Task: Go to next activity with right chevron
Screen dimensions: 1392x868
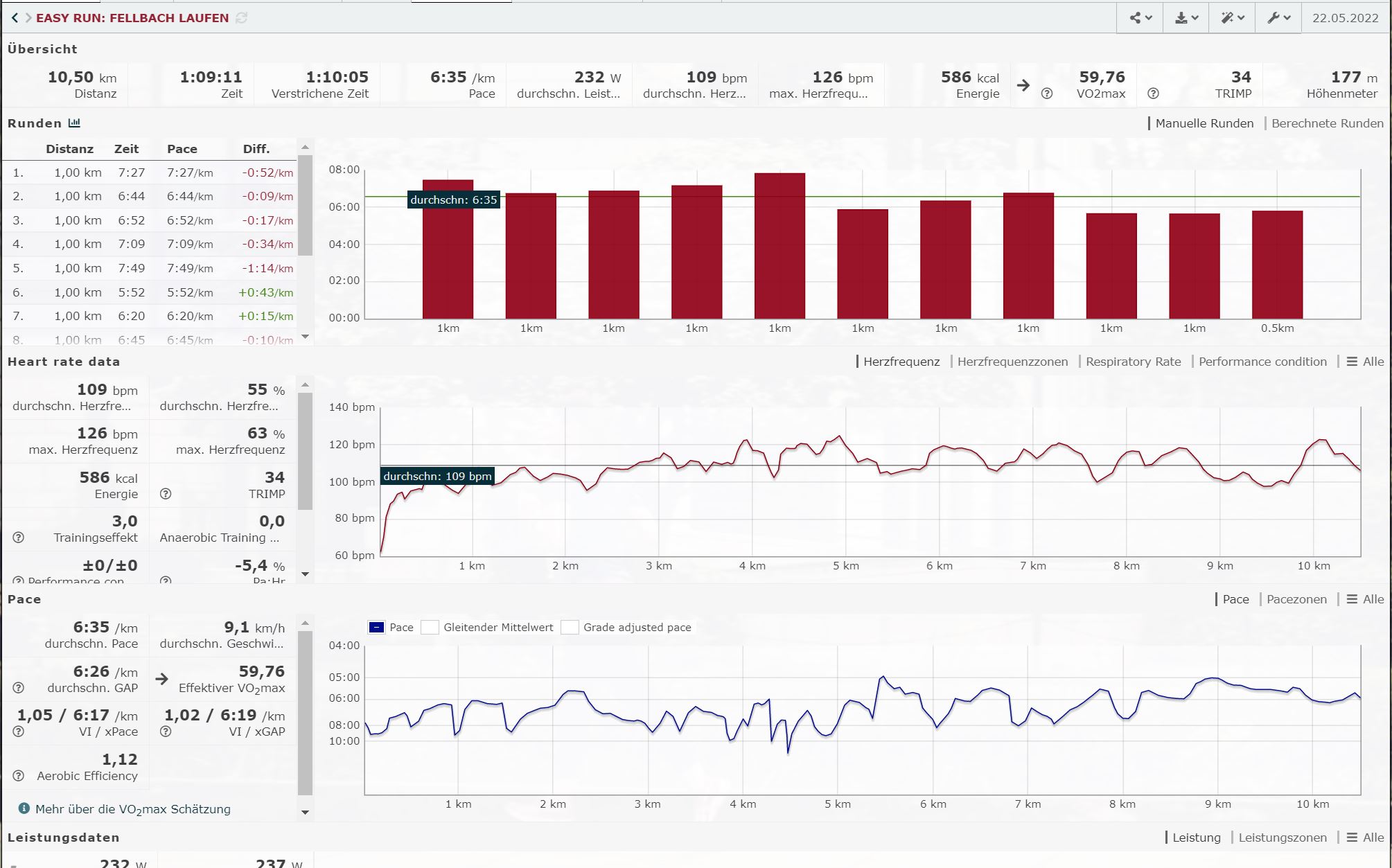Action: (x=28, y=18)
